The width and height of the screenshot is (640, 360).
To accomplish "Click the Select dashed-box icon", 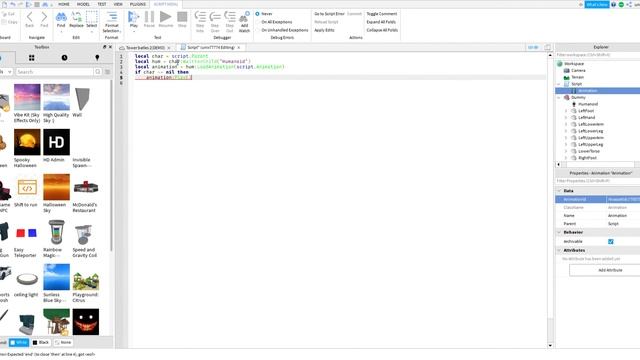I will pos(92,17).
